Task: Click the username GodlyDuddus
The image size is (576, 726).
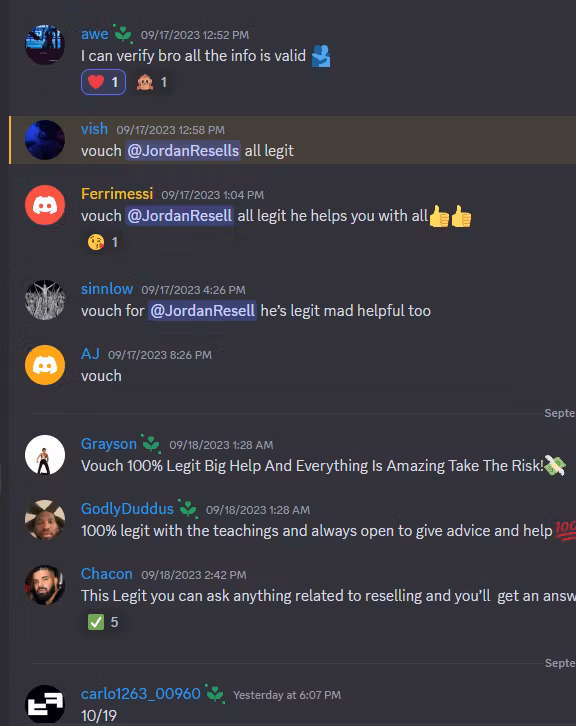Action: pos(127,508)
